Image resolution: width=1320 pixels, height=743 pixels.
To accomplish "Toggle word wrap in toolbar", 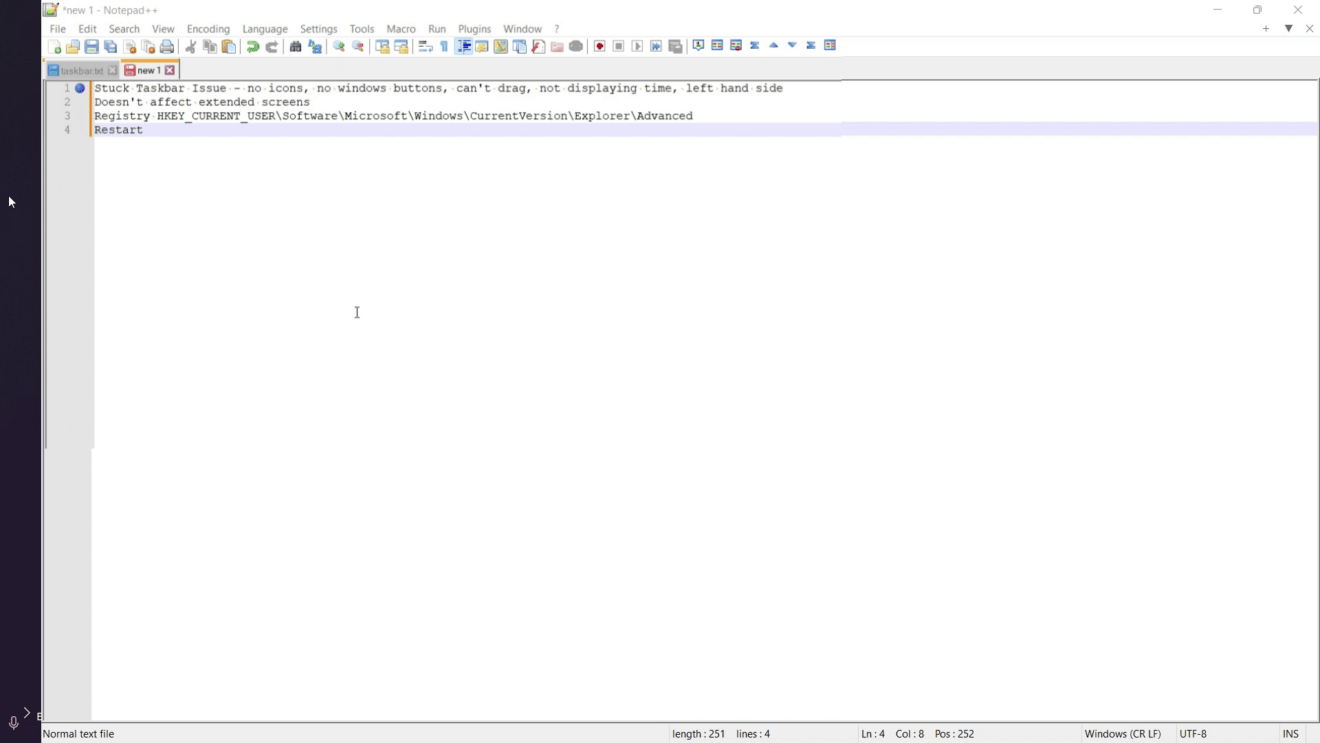I will (425, 47).
